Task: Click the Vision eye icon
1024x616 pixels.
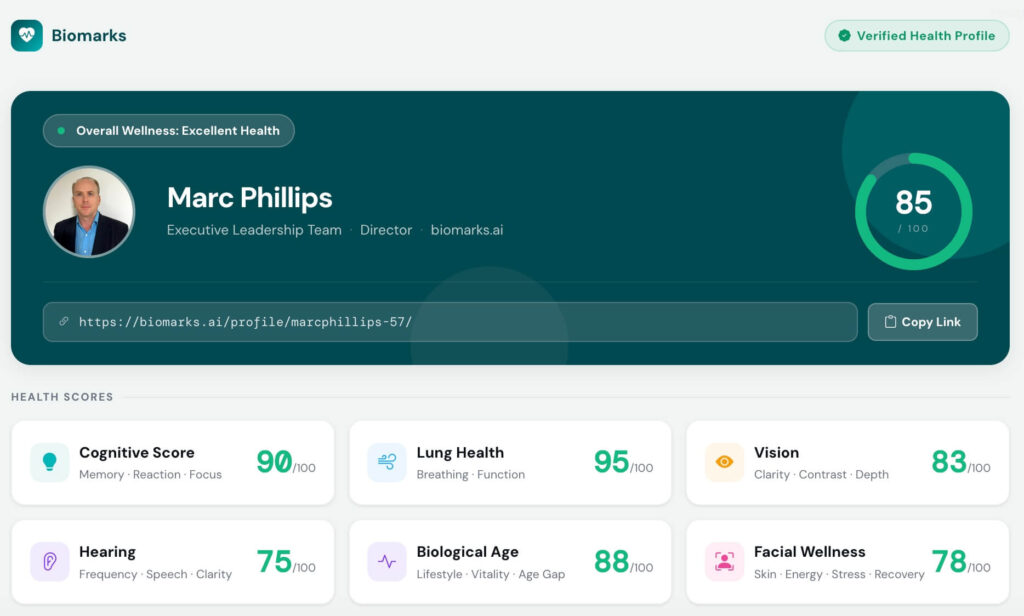Action: pyautogui.click(x=724, y=462)
